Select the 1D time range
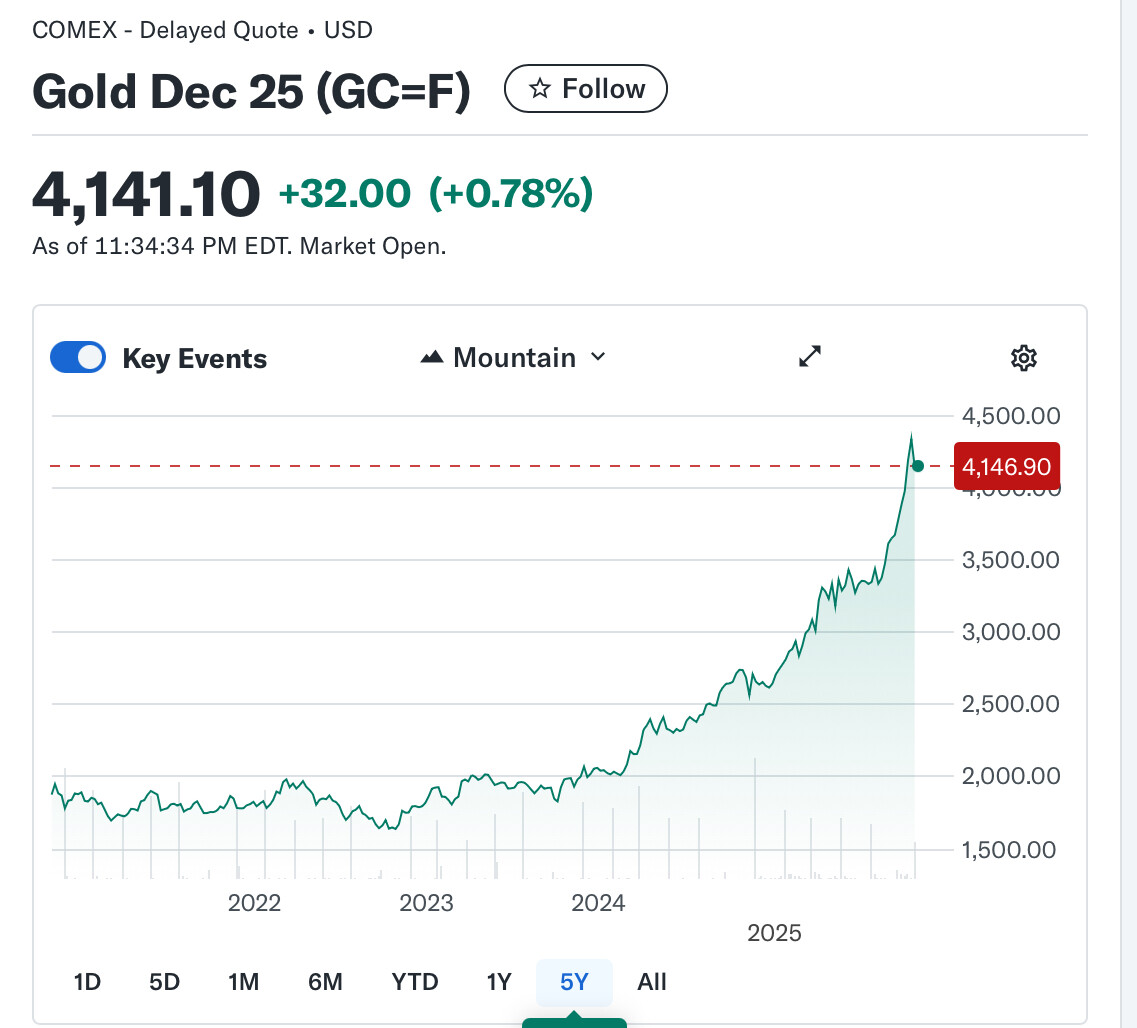 [x=87, y=982]
